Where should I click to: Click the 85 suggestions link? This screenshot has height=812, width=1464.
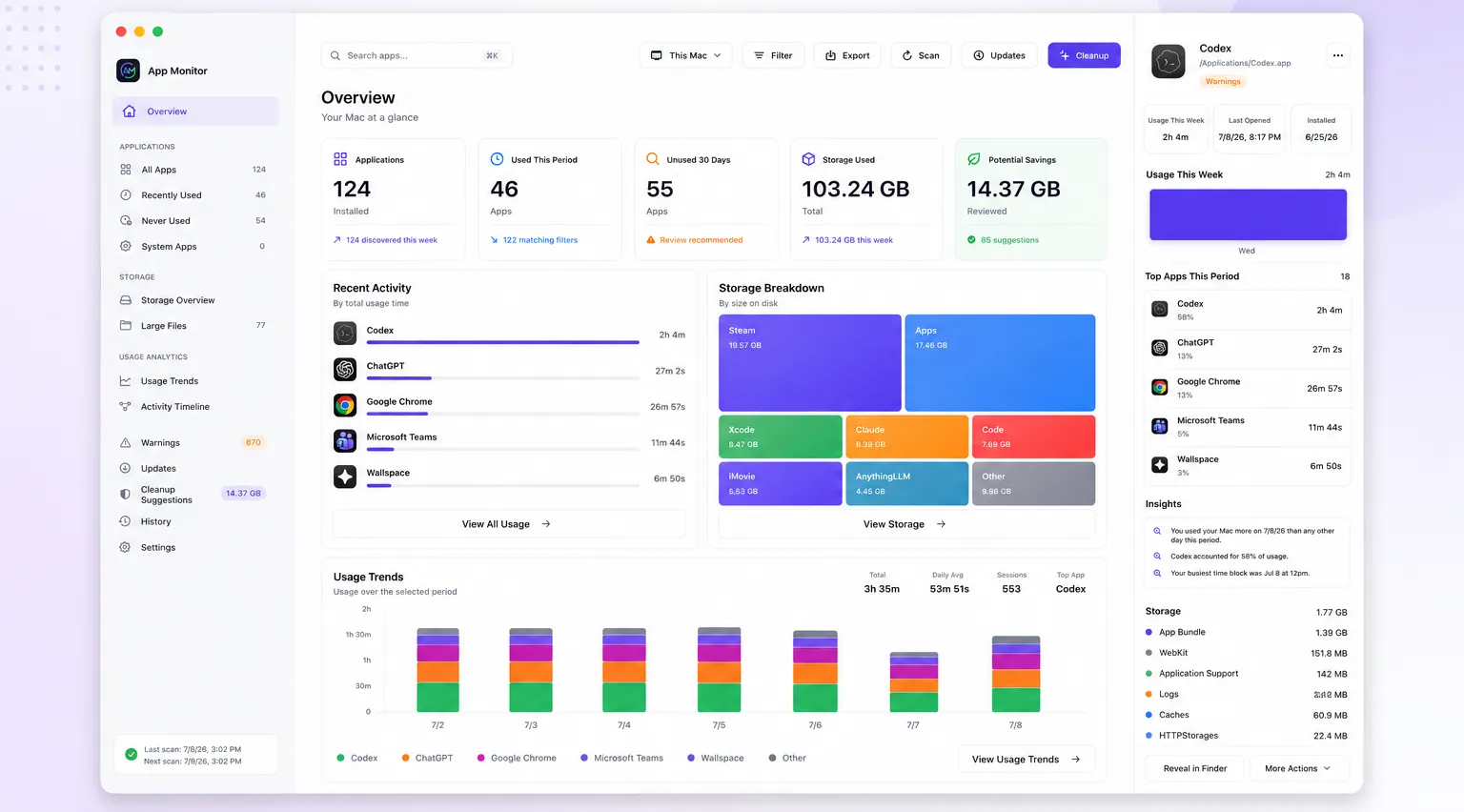(1003, 240)
